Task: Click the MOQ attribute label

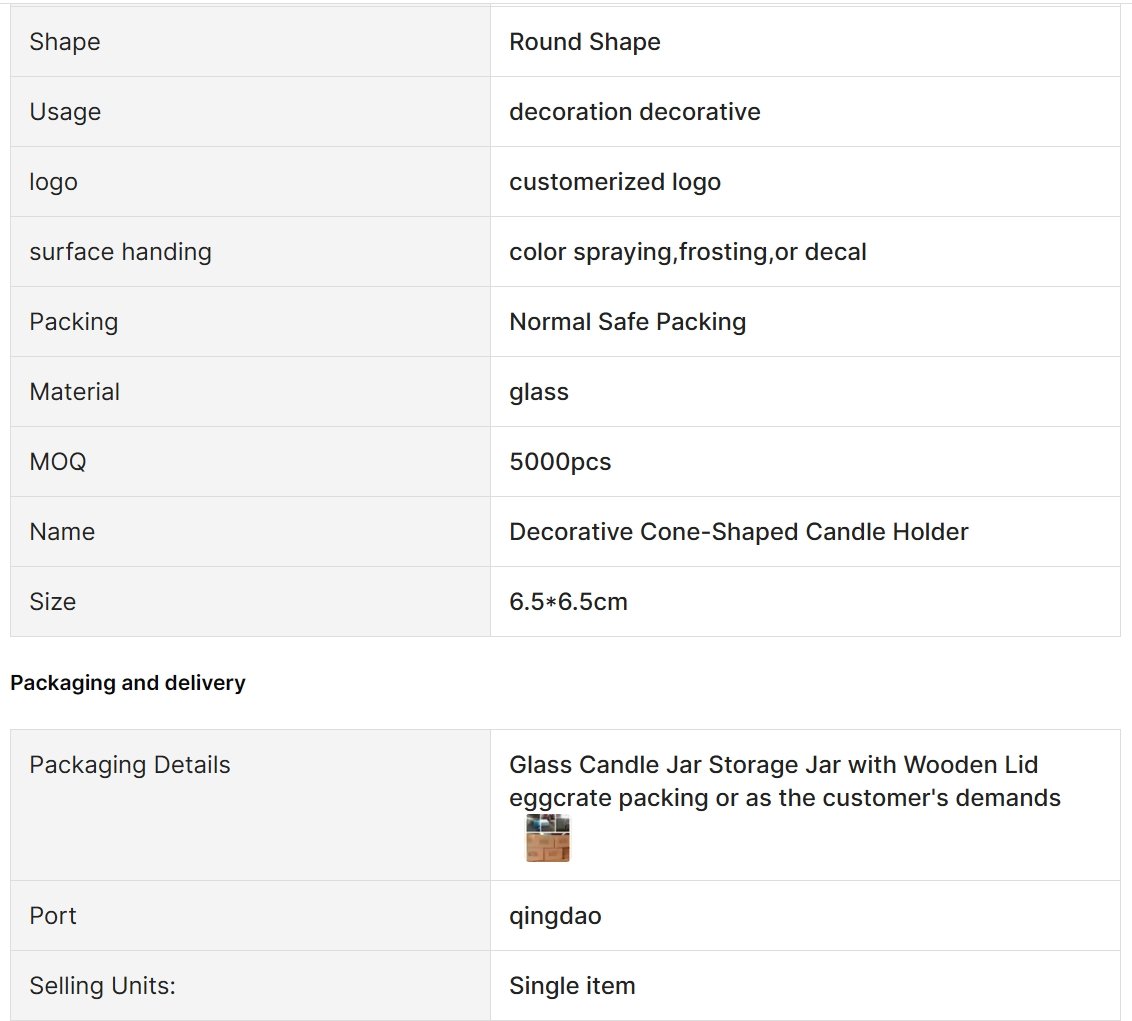Action: pyautogui.click(x=58, y=462)
